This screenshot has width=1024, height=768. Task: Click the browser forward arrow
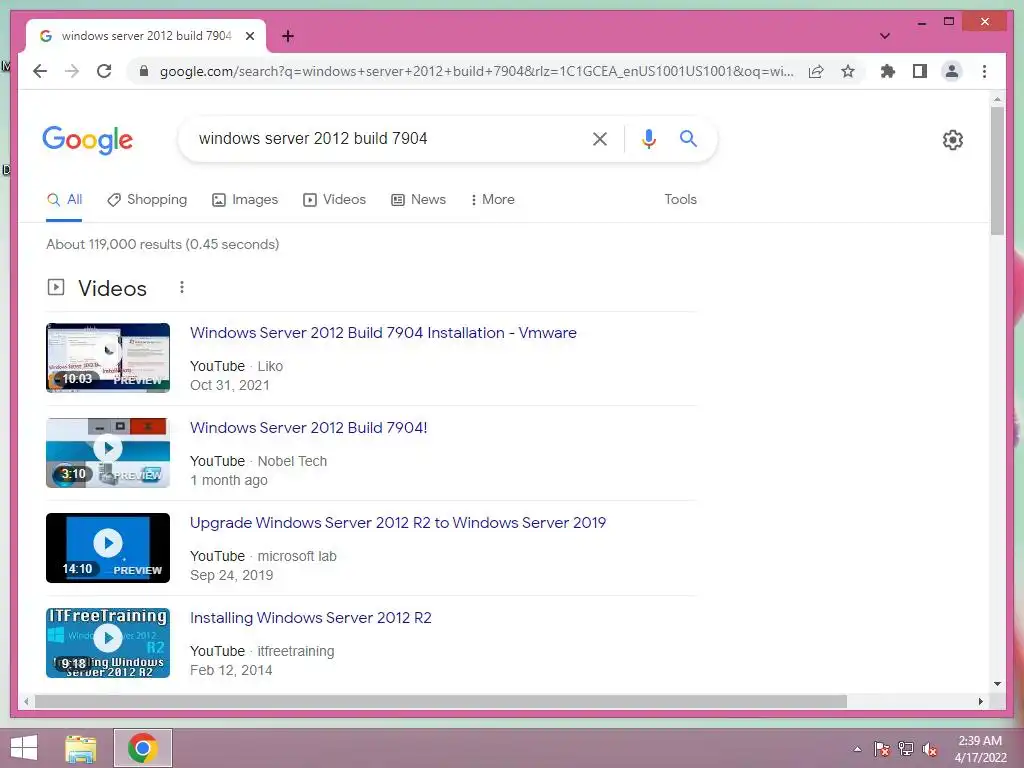click(72, 71)
